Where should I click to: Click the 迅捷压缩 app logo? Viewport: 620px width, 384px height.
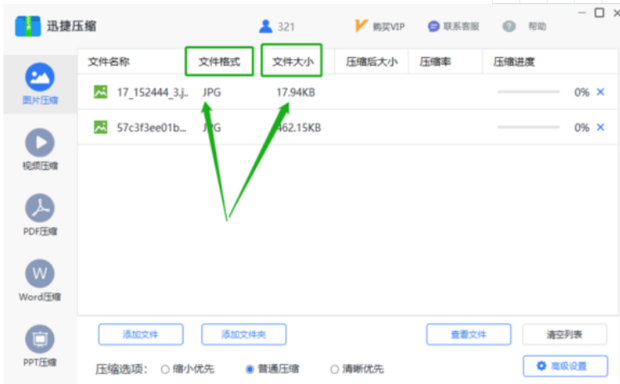28,26
